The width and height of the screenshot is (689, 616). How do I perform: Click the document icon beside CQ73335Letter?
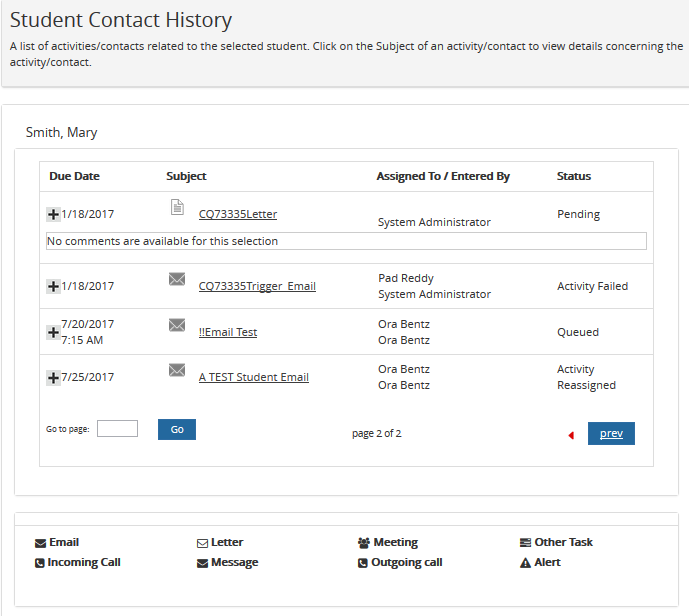(x=177, y=207)
